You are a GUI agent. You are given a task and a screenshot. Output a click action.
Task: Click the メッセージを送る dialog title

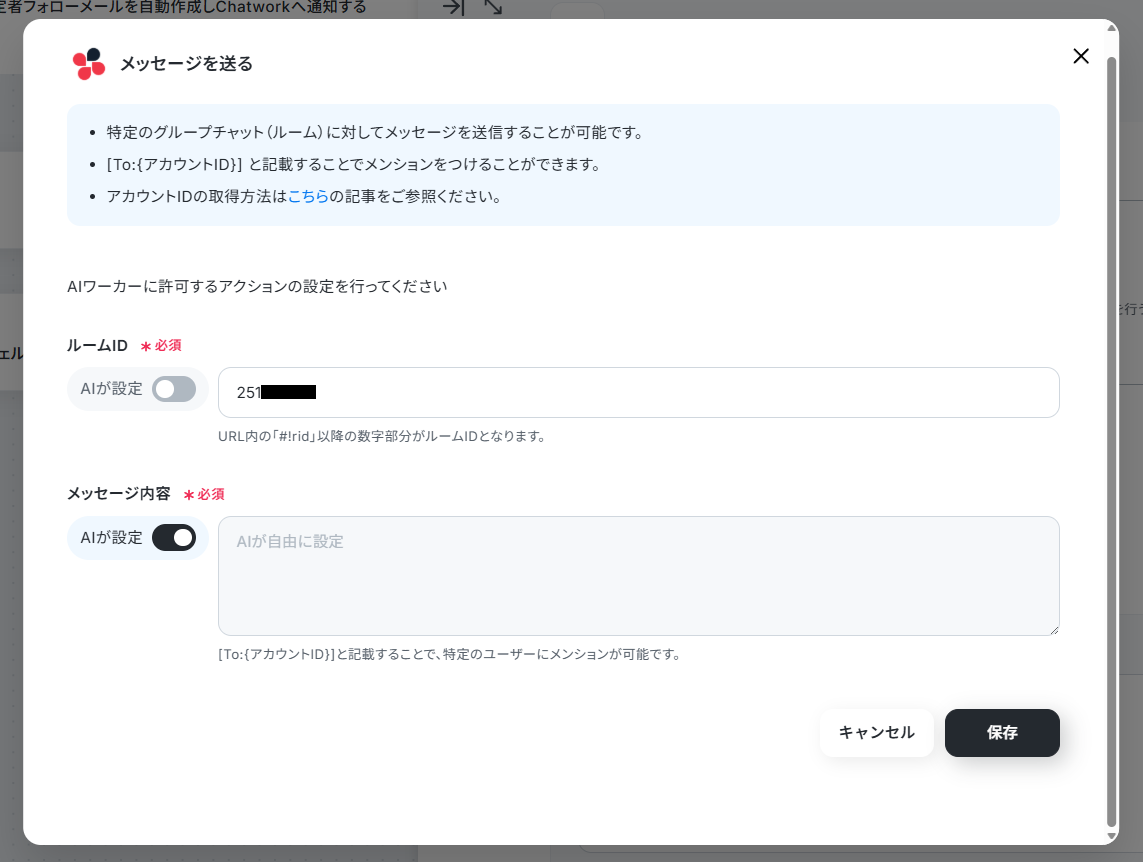(x=187, y=64)
